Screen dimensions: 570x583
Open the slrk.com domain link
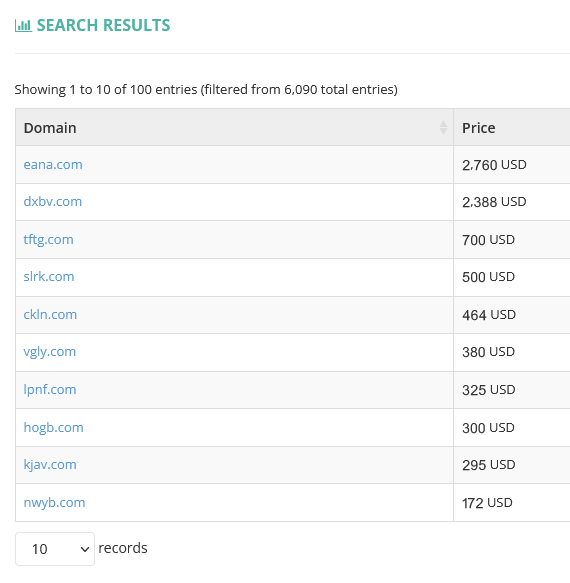point(49,277)
